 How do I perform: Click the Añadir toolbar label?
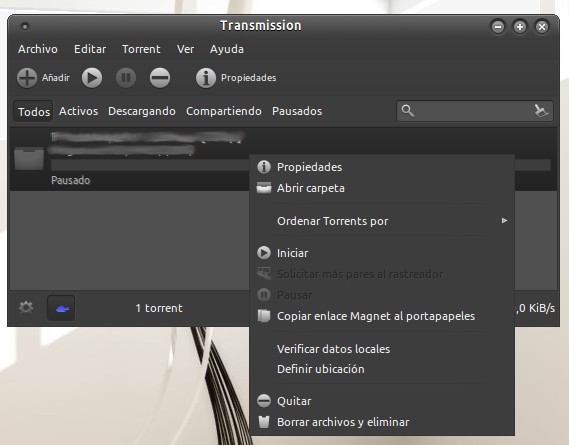[x=56, y=78]
